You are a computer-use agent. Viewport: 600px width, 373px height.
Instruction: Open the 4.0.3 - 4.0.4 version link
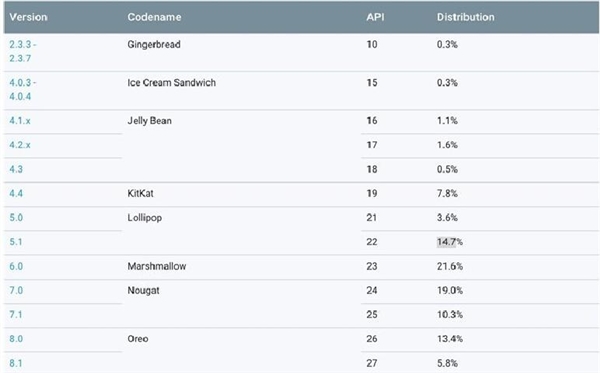pos(23,90)
